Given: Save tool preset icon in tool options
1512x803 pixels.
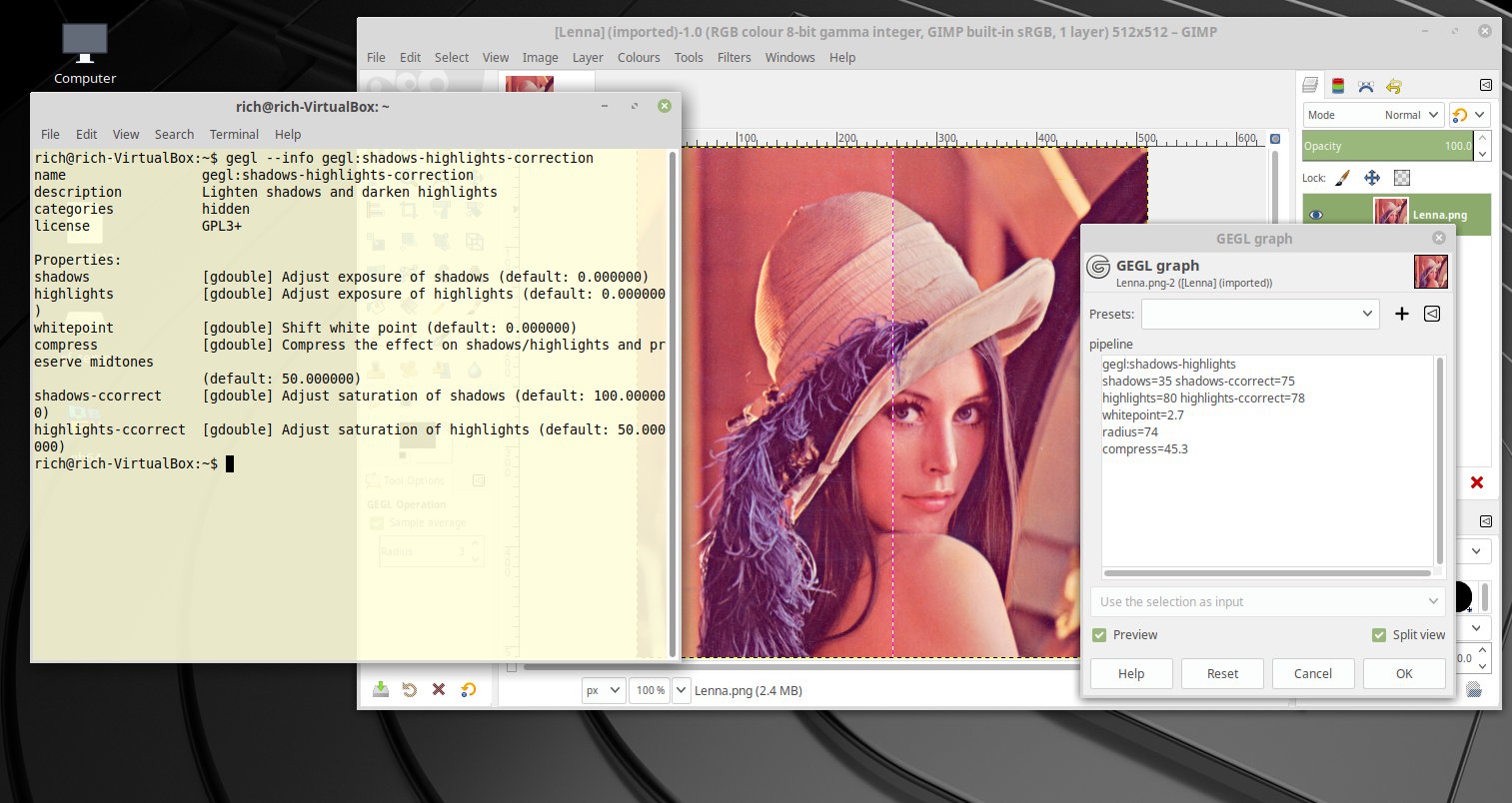Looking at the screenshot, I should tap(381, 689).
